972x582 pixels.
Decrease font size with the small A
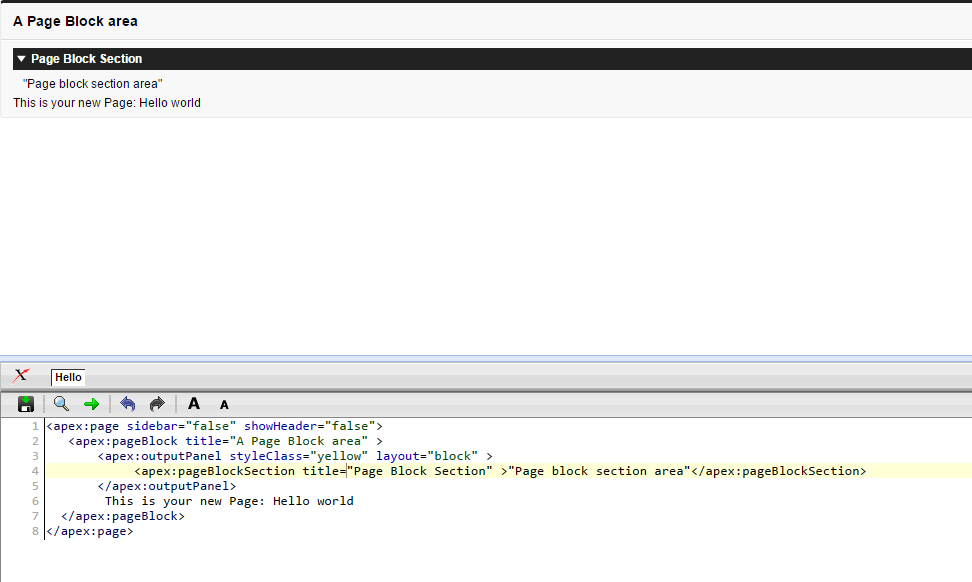click(x=224, y=405)
